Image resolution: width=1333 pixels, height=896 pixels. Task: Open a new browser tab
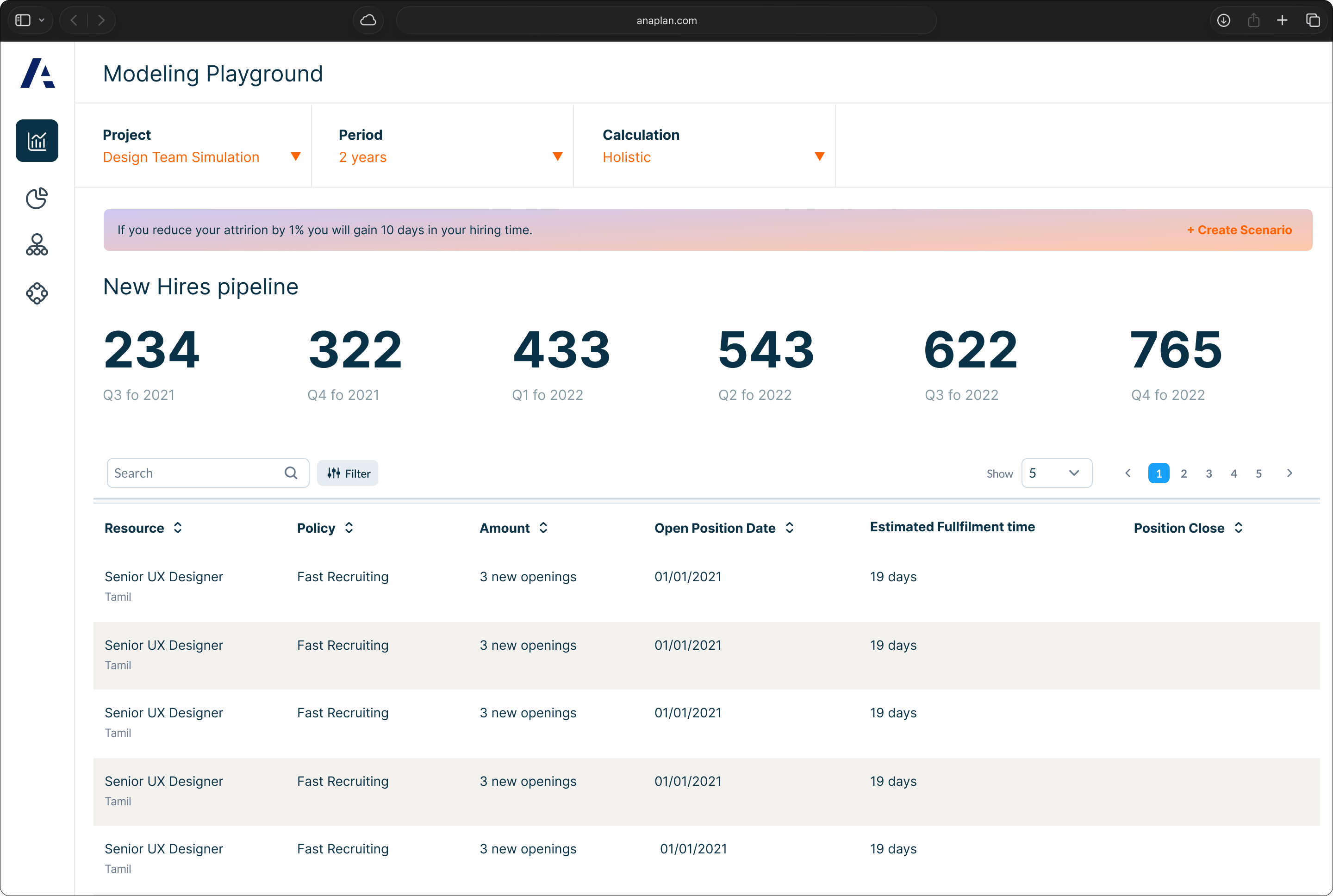1282,20
